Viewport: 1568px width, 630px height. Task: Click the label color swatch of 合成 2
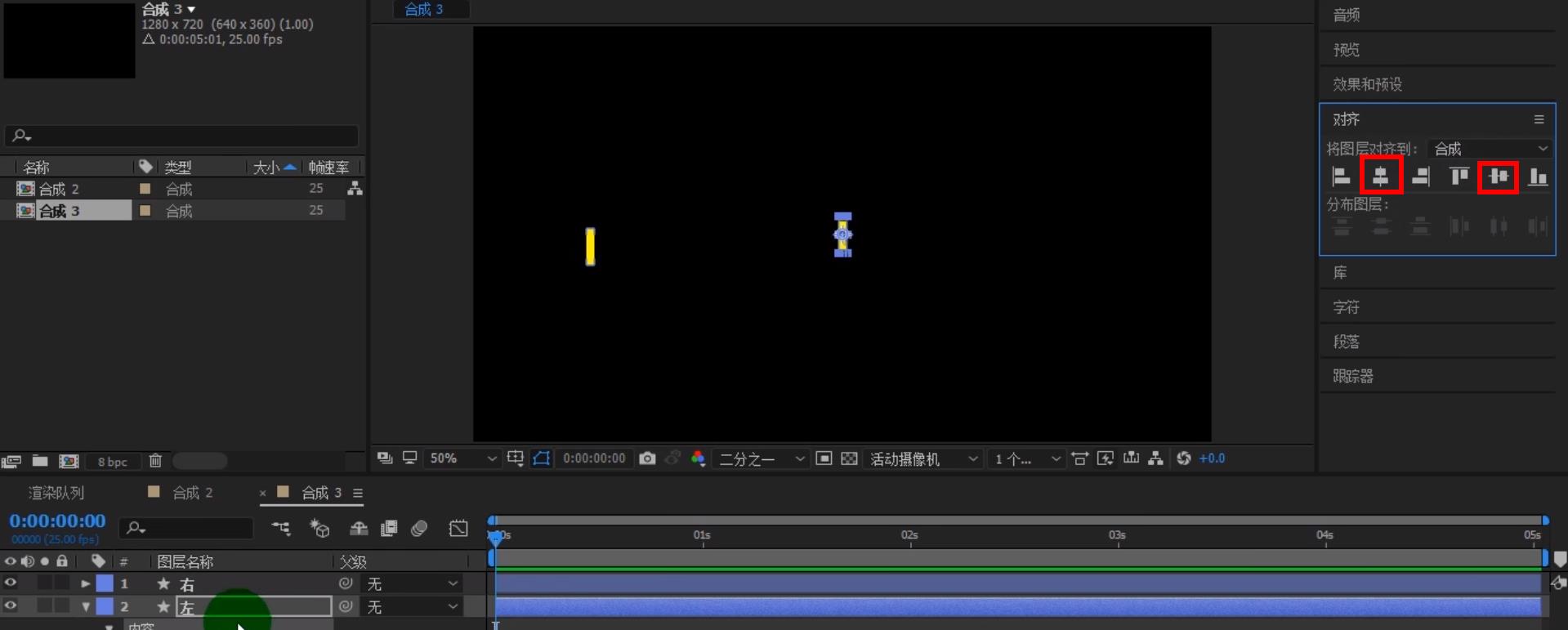click(145, 189)
